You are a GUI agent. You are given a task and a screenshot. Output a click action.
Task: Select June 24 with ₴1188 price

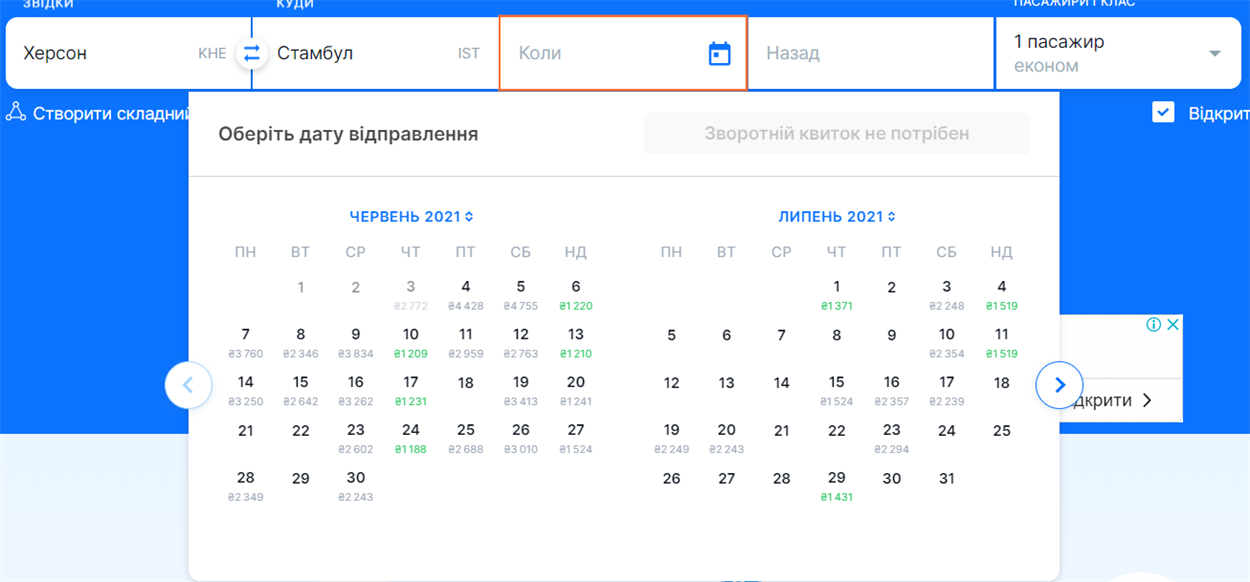411,438
